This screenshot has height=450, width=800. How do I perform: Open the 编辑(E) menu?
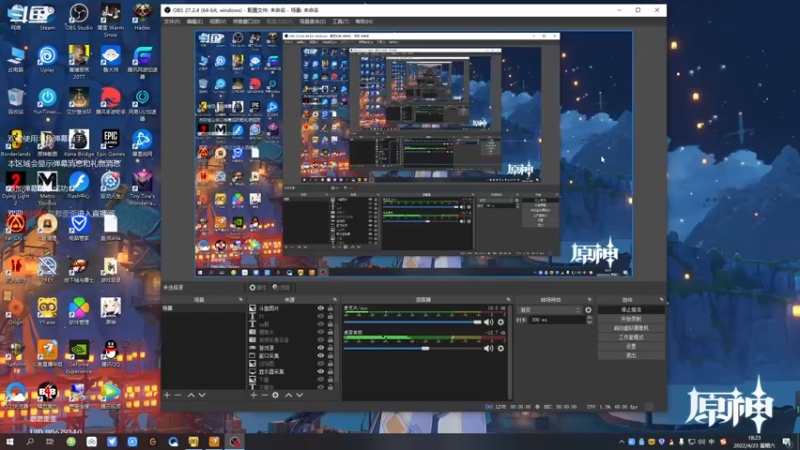[x=194, y=22]
